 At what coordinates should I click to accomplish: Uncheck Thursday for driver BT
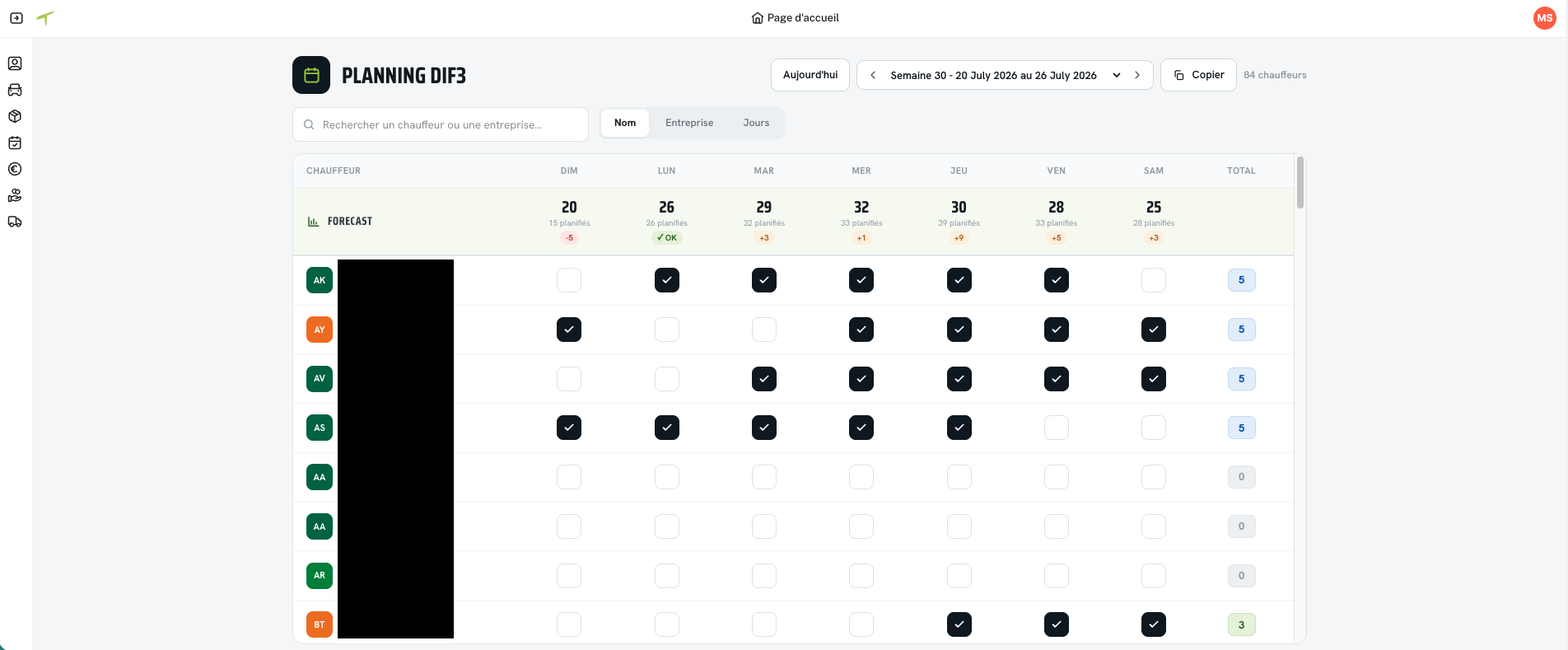point(959,624)
